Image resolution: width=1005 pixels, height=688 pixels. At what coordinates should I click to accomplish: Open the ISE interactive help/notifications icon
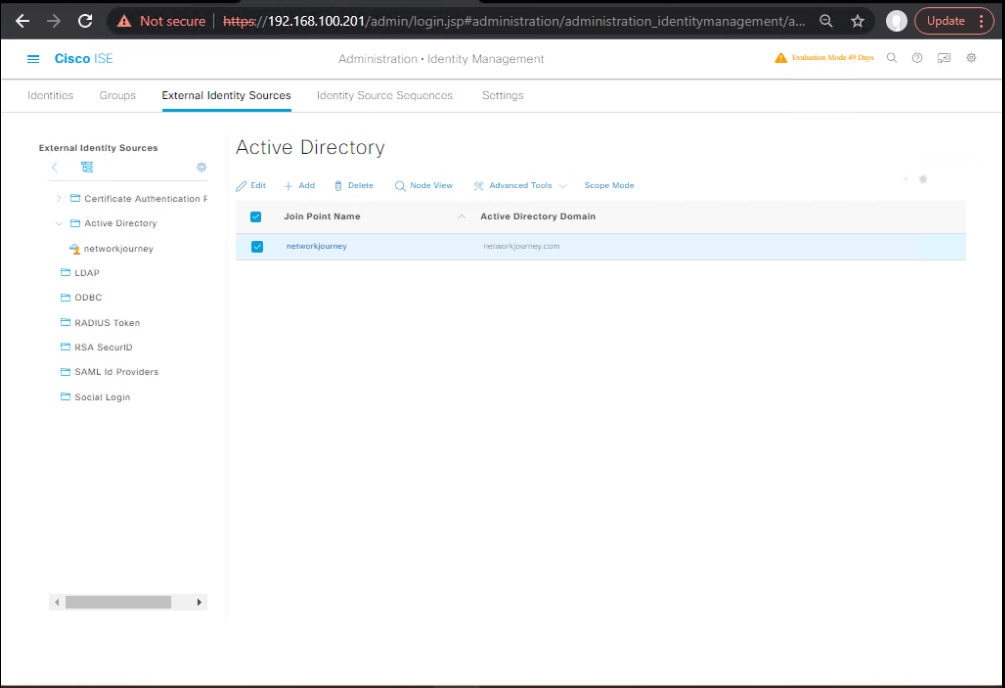pos(944,58)
